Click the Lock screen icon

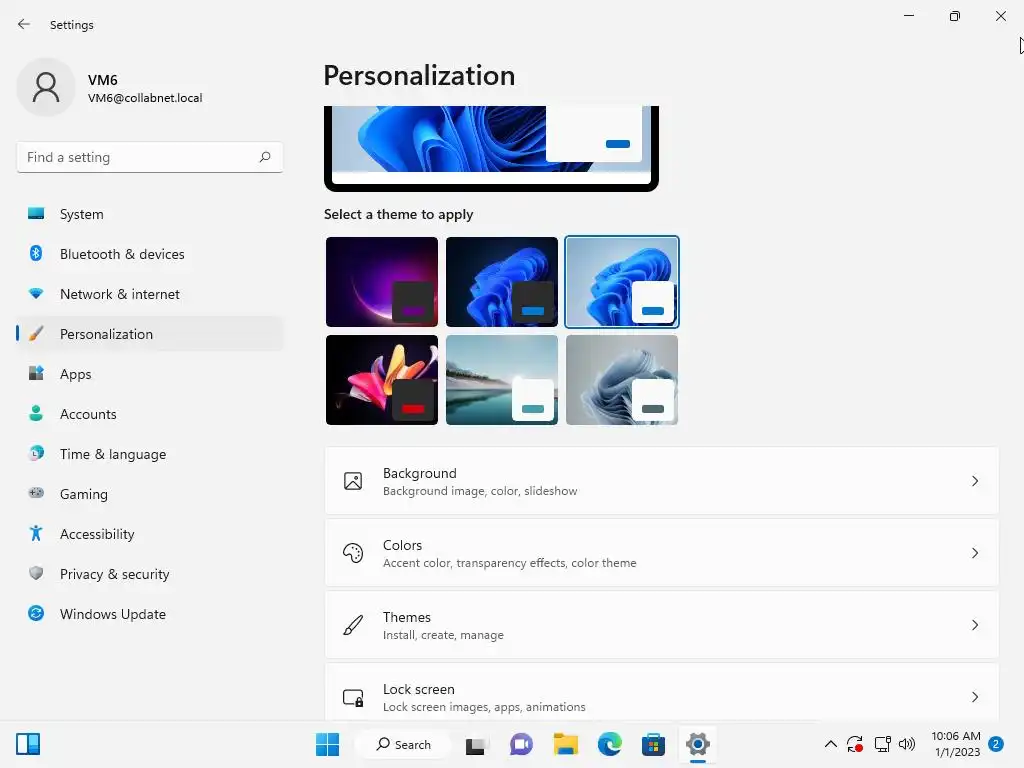[353, 697]
